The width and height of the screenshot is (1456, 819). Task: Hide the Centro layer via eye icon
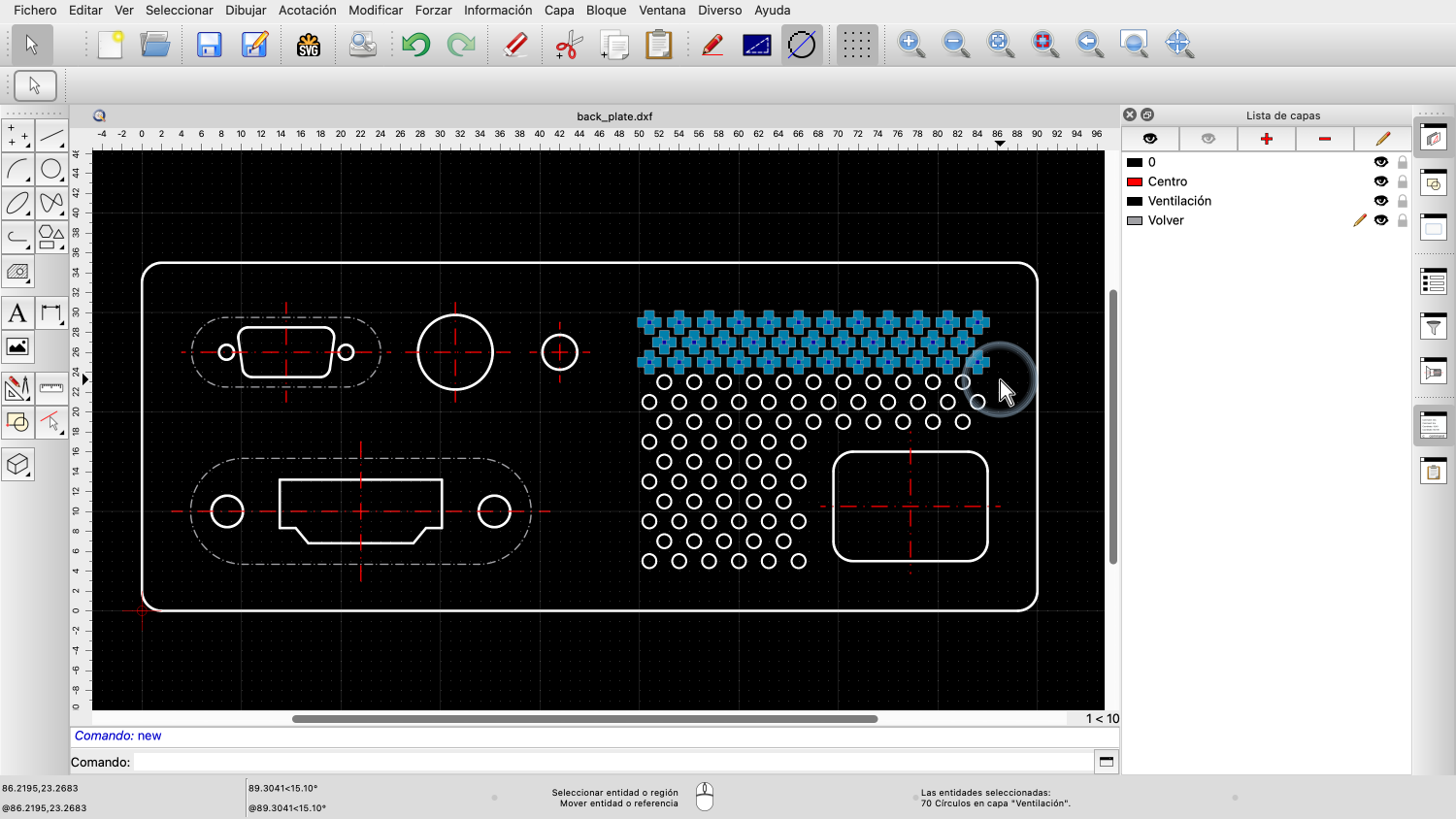tap(1380, 181)
